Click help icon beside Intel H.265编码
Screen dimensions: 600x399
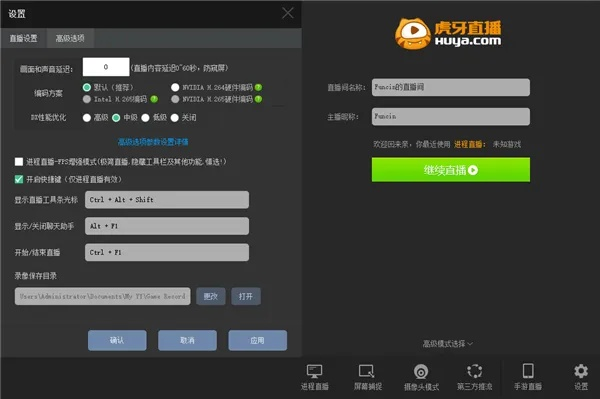point(154,99)
